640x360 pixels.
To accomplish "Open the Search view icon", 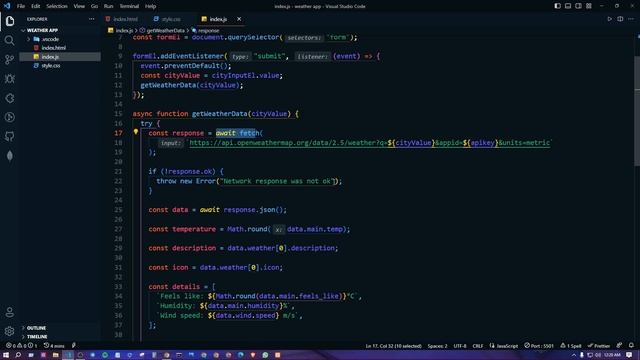I will pyautogui.click(x=10, y=40).
